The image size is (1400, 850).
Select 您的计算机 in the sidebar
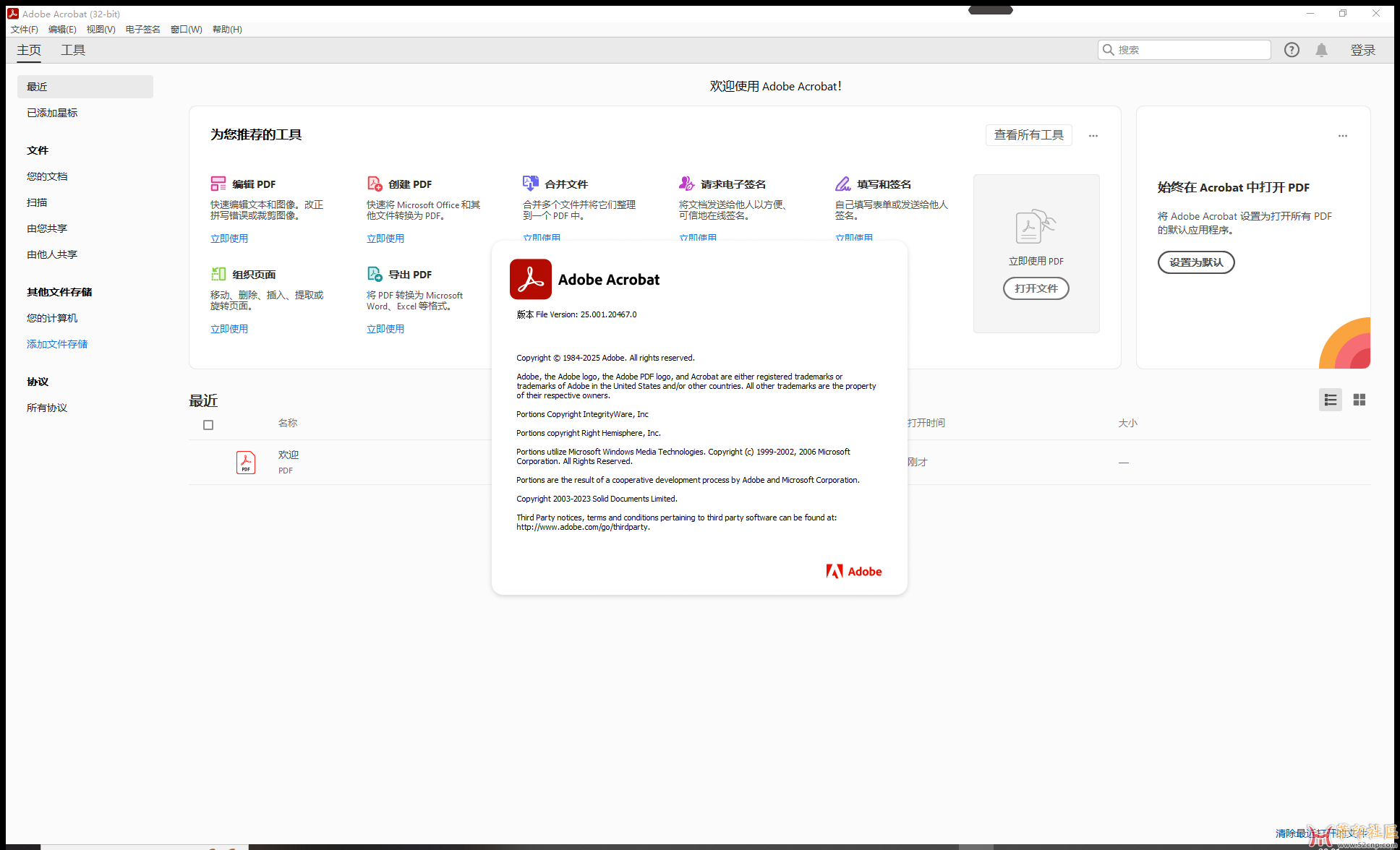pyautogui.click(x=52, y=318)
